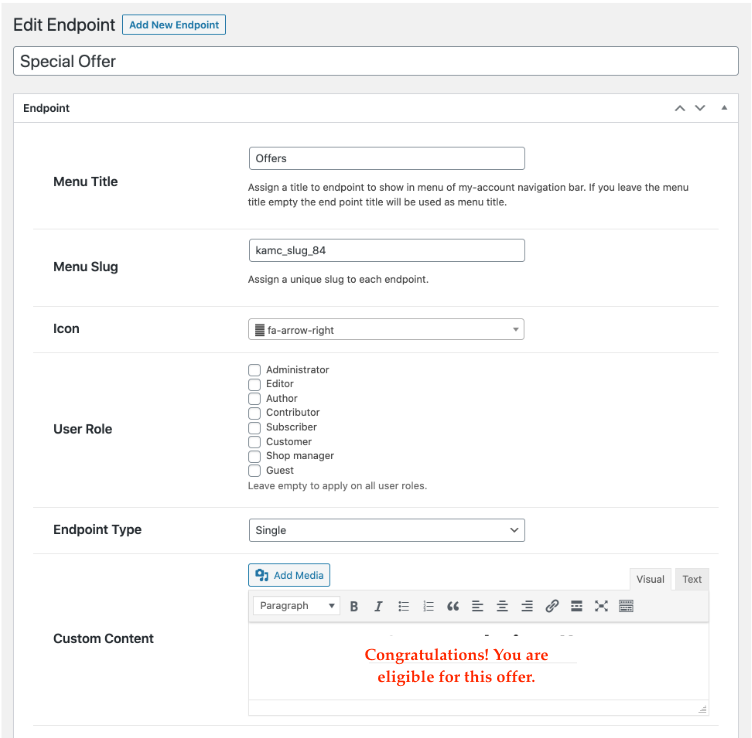
Task: Enable fullscreen editor mode
Action: coord(601,606)
